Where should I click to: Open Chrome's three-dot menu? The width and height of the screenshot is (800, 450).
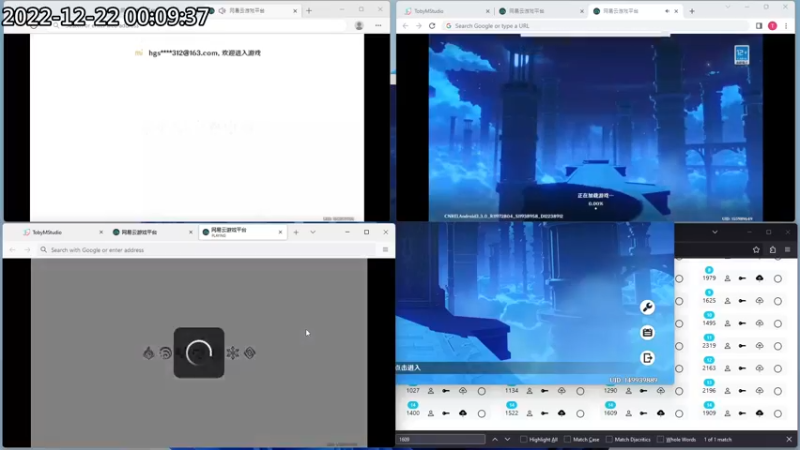pos(786,26)
